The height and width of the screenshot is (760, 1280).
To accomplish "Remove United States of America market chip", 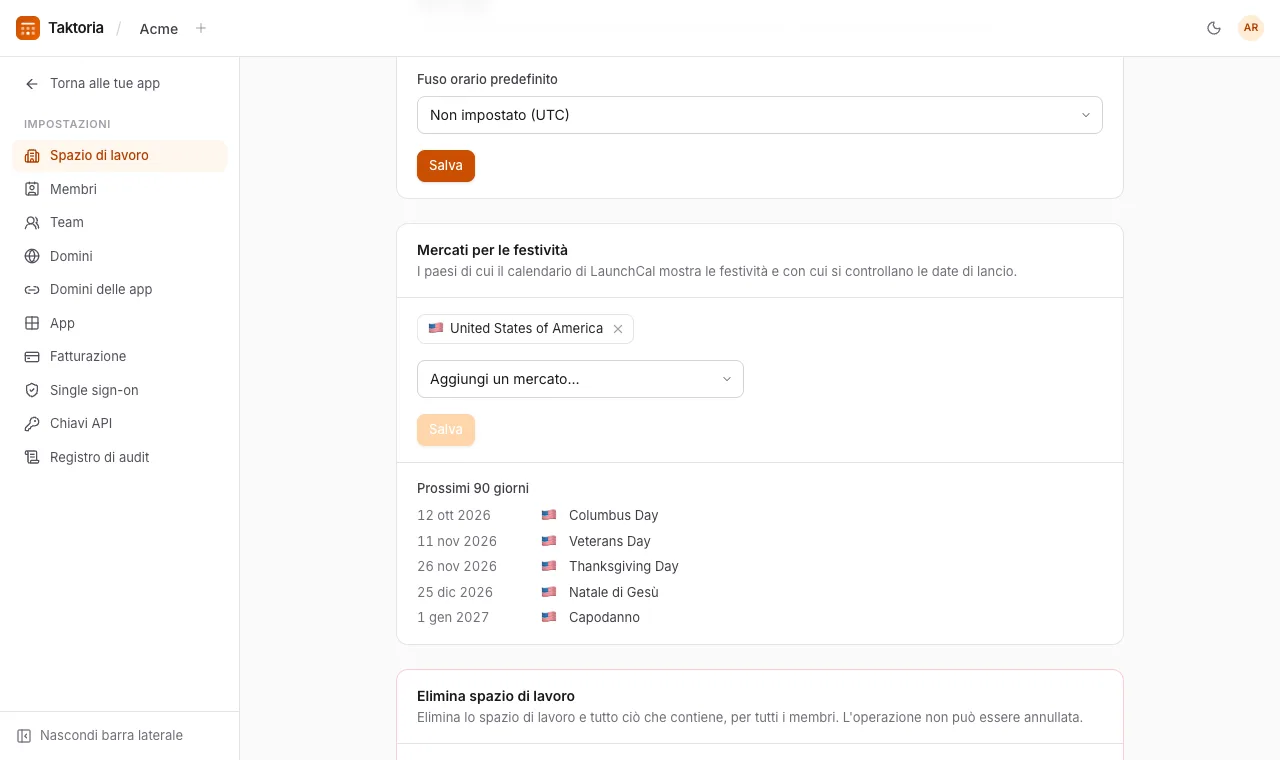I will (x=618, y=329).
